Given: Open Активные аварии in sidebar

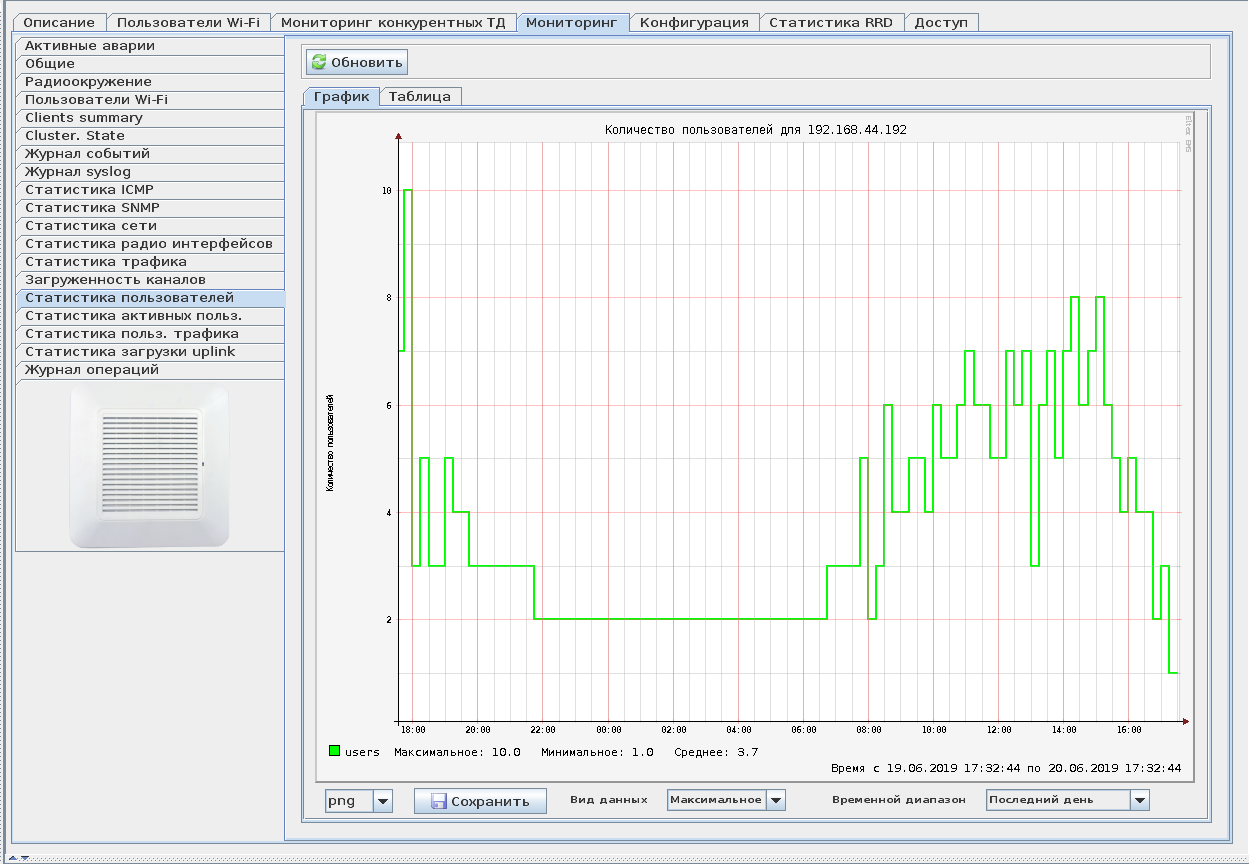Looking at the screenshot, I should (90, 46).
